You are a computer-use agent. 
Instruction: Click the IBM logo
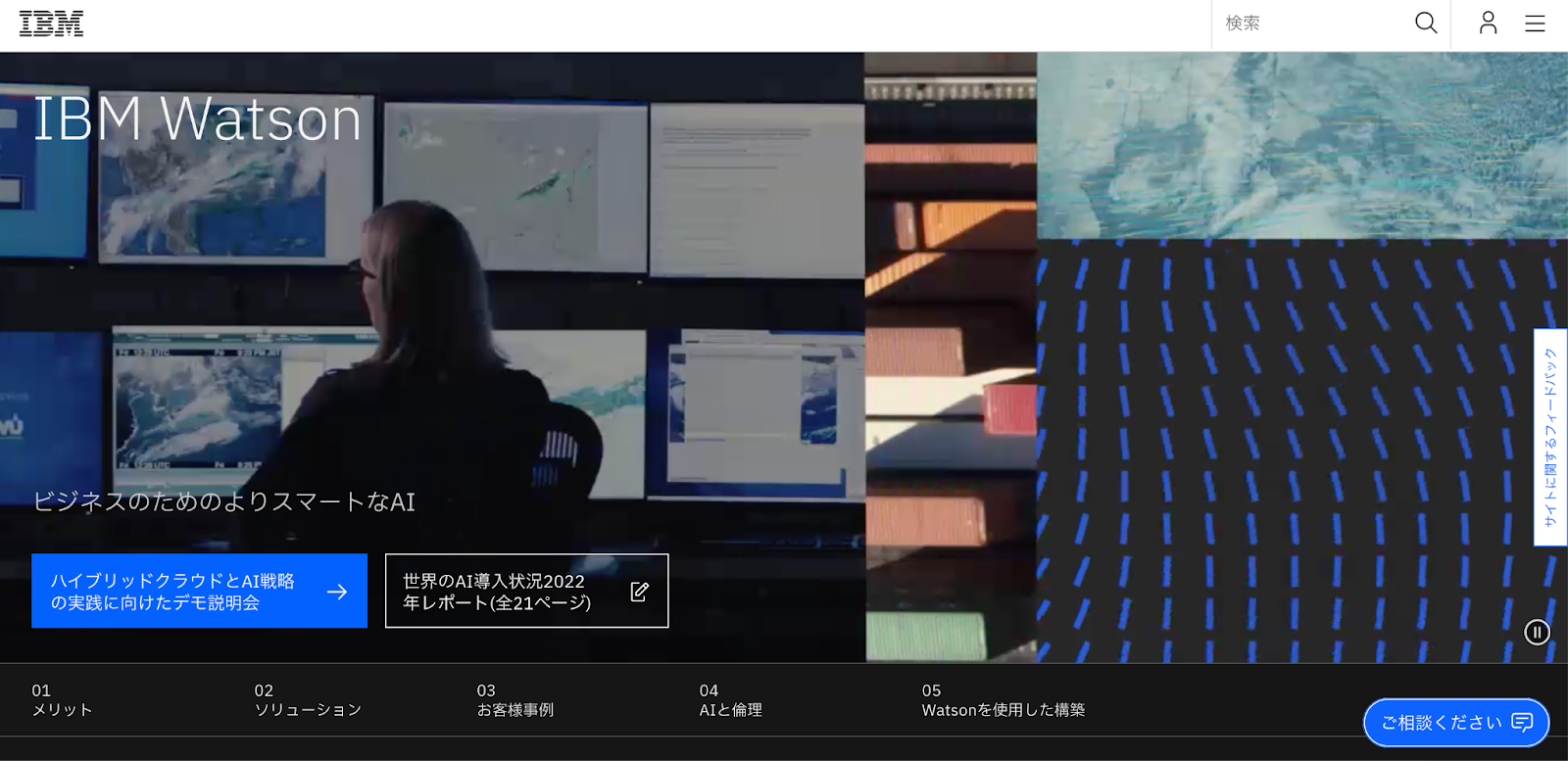coord(51,24)
